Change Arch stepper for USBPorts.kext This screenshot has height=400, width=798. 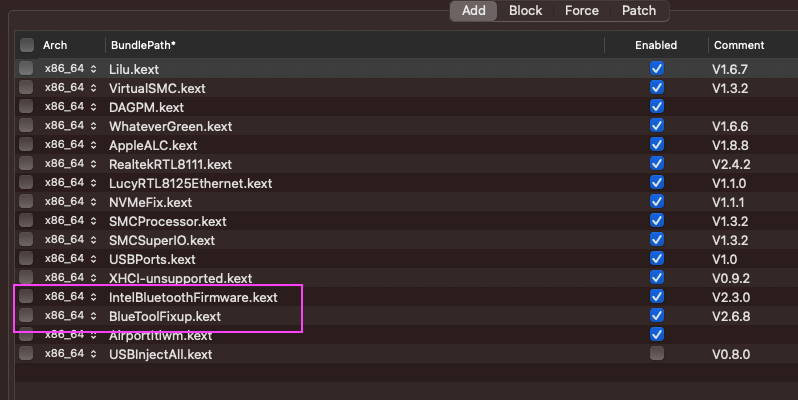[94, 259]
